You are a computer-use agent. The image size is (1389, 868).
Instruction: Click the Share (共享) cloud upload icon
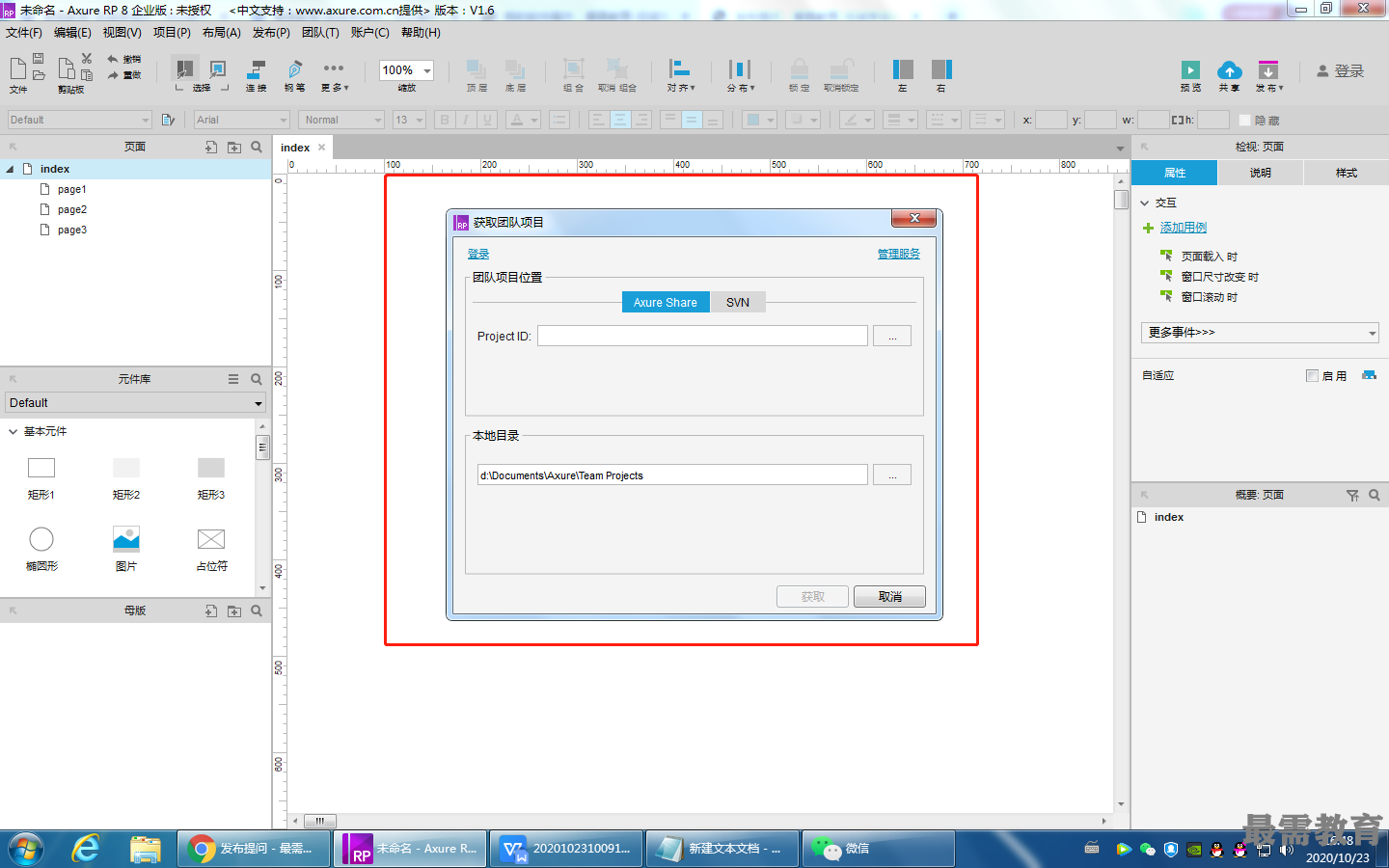(x=1229, y=70)
